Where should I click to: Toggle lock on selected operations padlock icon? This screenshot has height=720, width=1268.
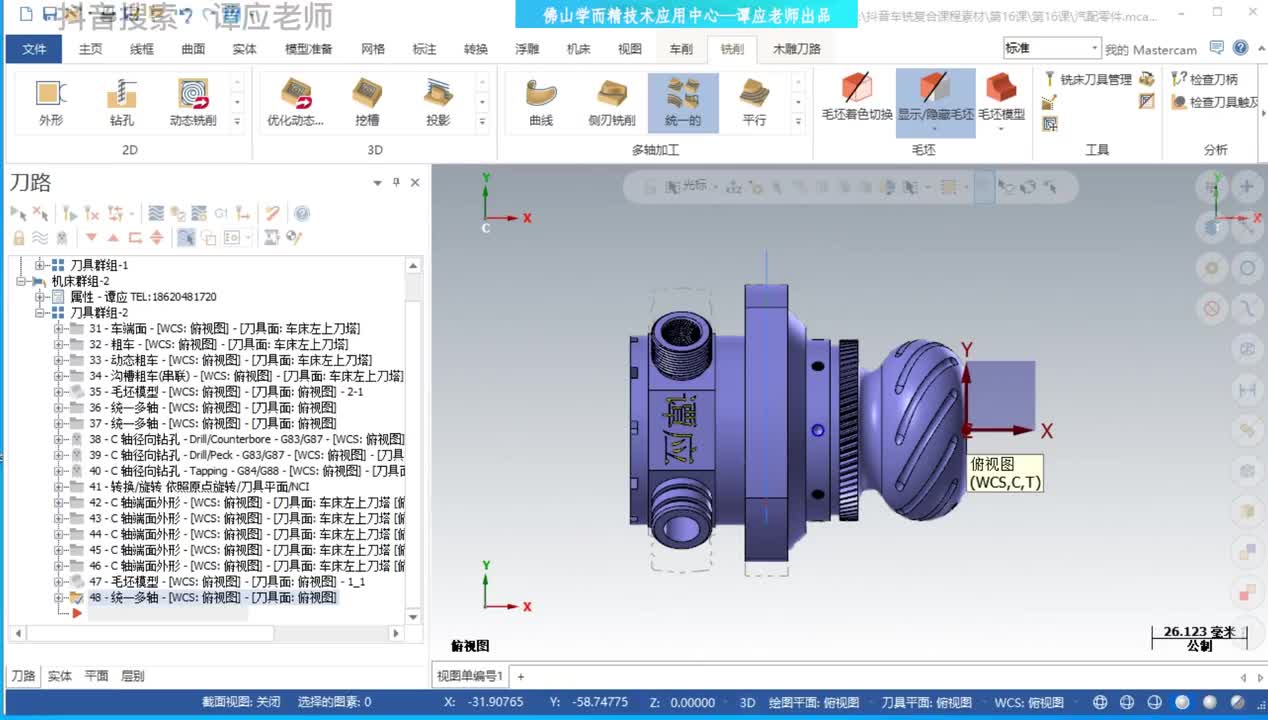click(x=18, y=237)
